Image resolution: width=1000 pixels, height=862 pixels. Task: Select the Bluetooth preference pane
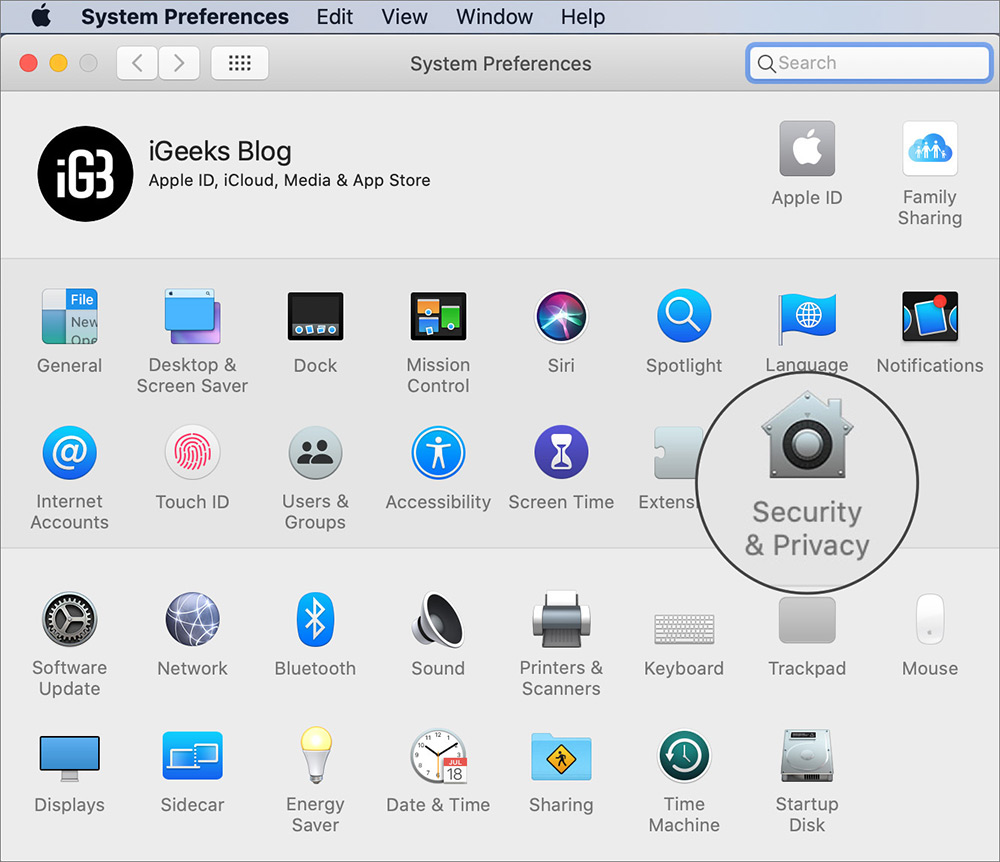(315, 619)
